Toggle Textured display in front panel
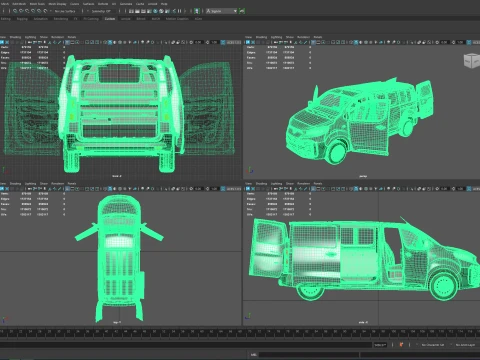480x360 pixels. coord(125,42)
